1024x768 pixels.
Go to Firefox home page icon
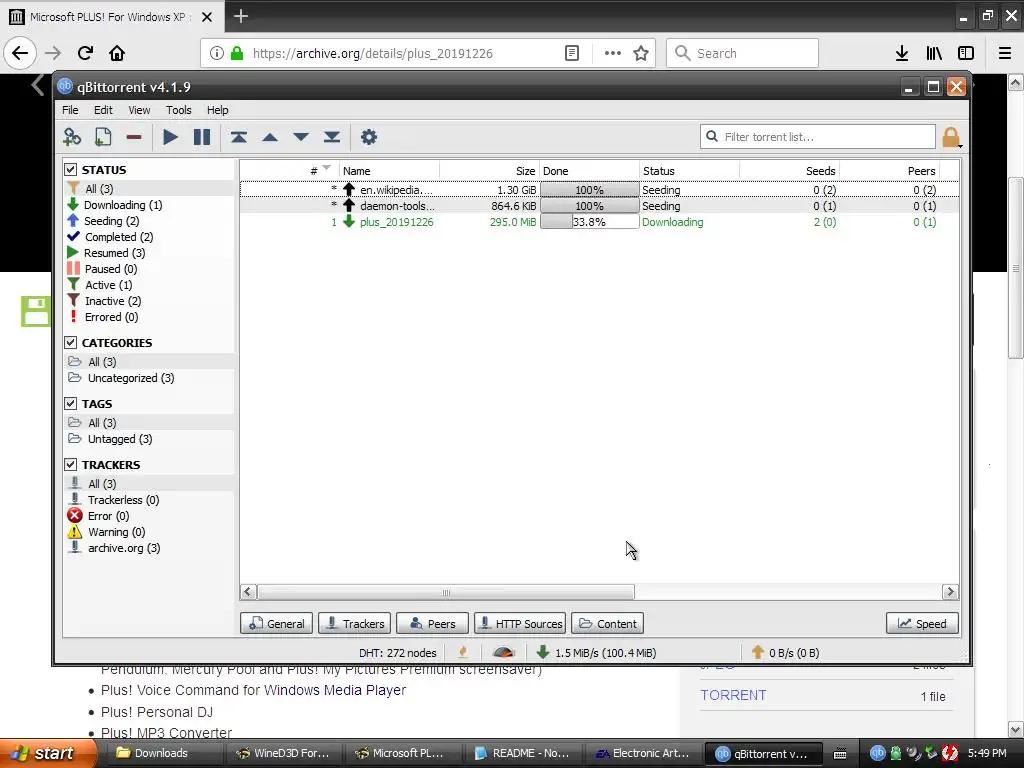pos(117,53)
